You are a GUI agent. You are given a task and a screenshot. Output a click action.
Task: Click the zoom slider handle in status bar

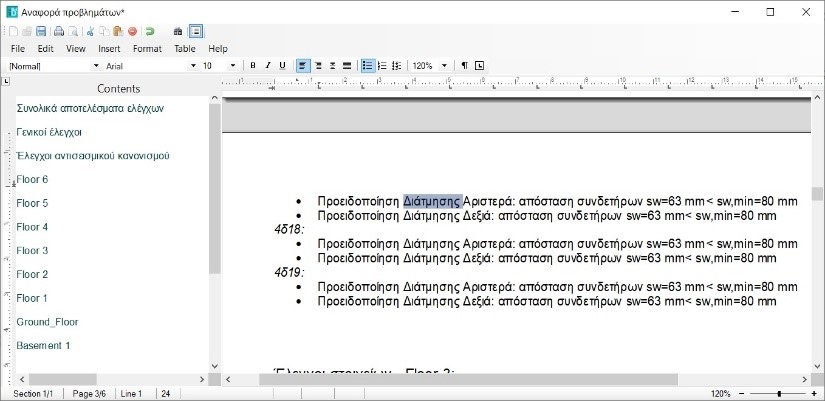pos(779,394)
